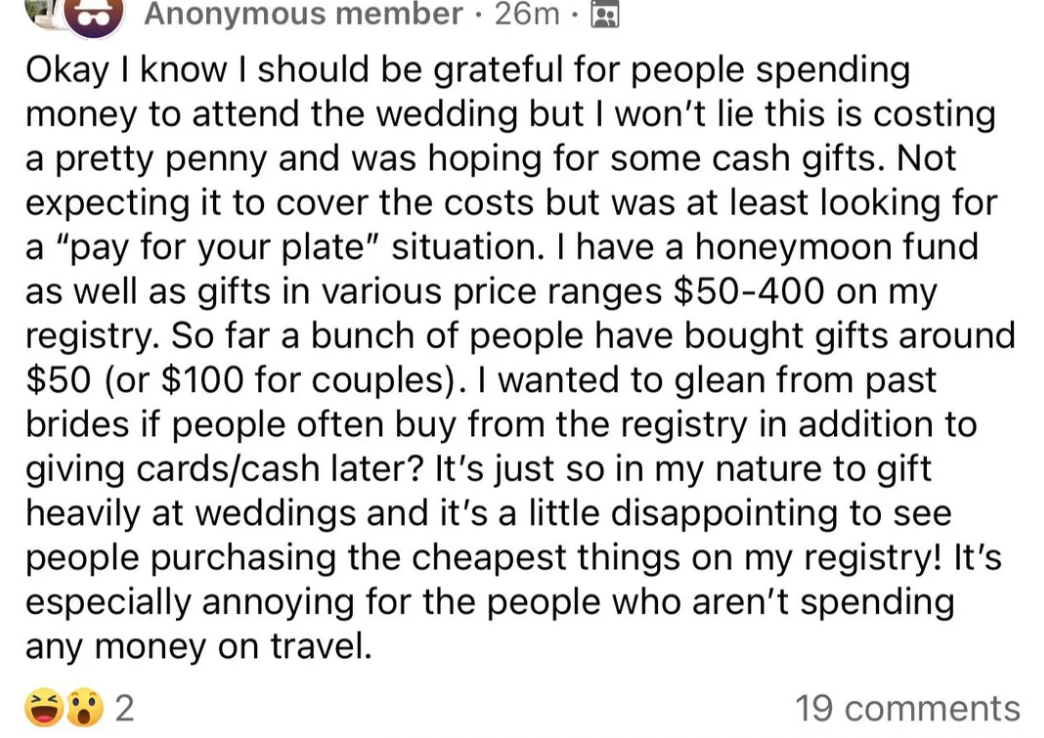Expand the thread via 19 comments
1044x738 pixels.
point(908,709)
